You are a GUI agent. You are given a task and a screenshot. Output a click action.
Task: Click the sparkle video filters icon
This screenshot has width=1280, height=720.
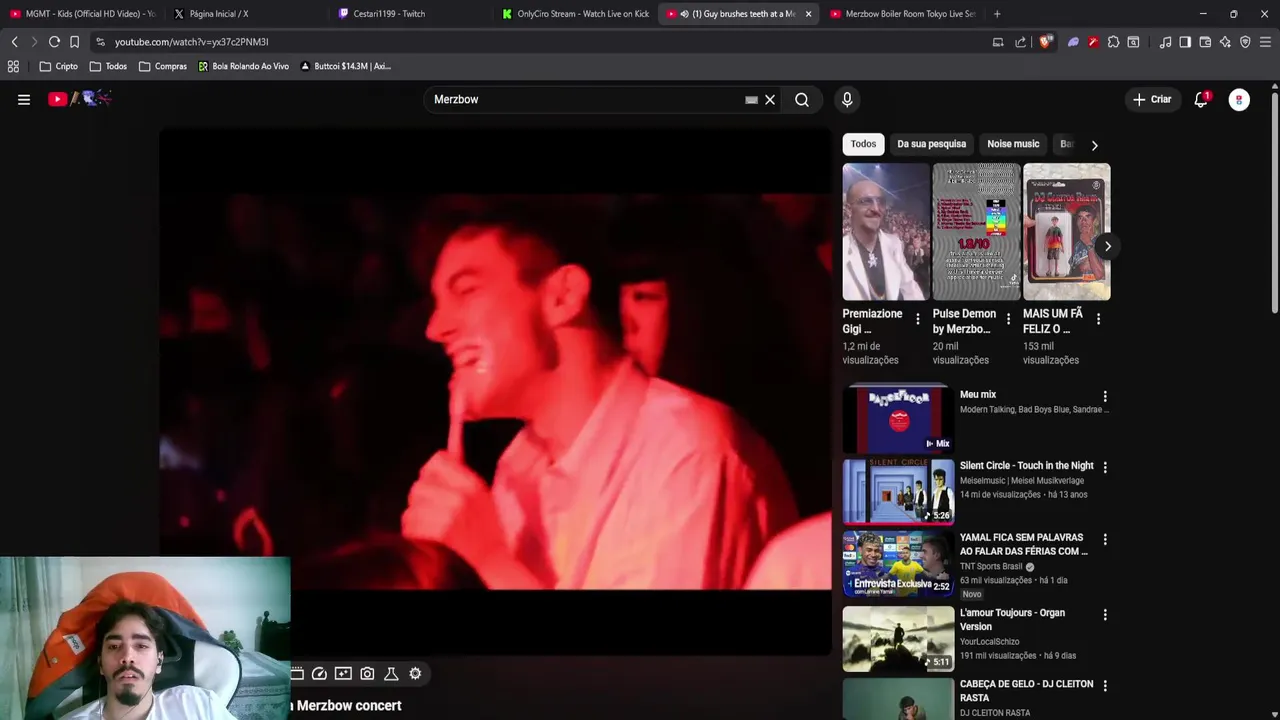pyautogui.click(x=343, y=674)
